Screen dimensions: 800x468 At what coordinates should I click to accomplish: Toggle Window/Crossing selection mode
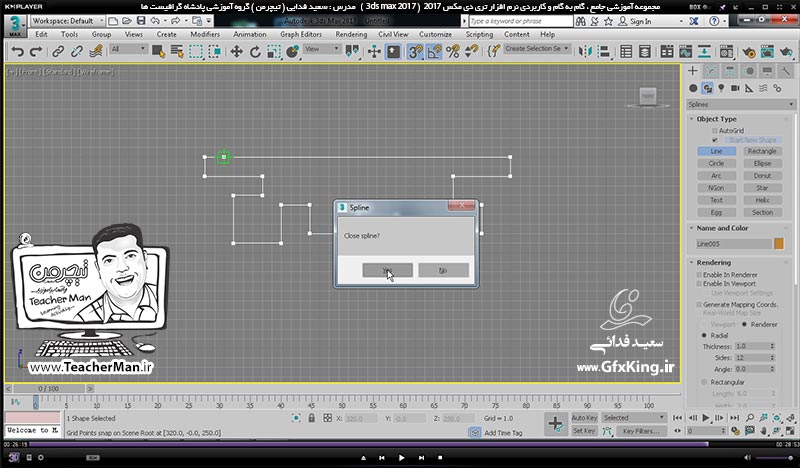(215, 52)
